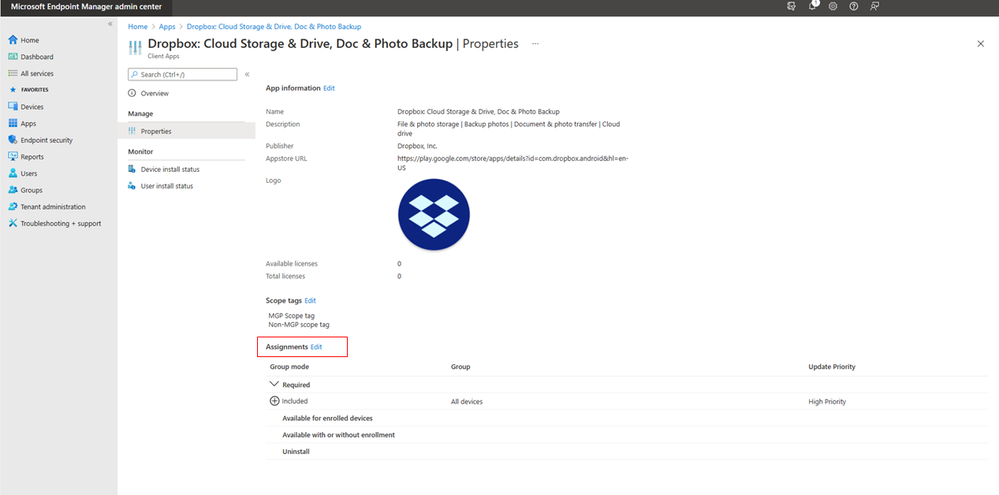This screenshot has height=495, width=999.
Task: Open the more options ellipsis by title
Action: click(535, 44)
